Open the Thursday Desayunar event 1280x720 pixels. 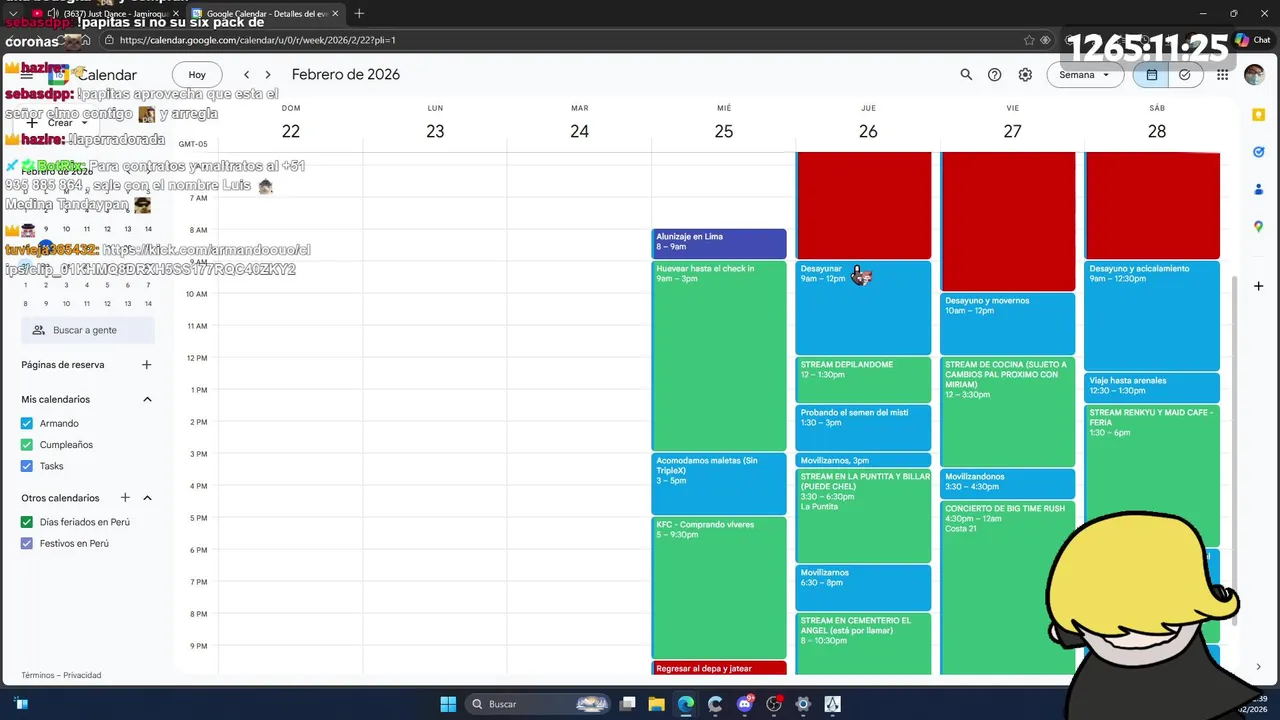point(863,308)
